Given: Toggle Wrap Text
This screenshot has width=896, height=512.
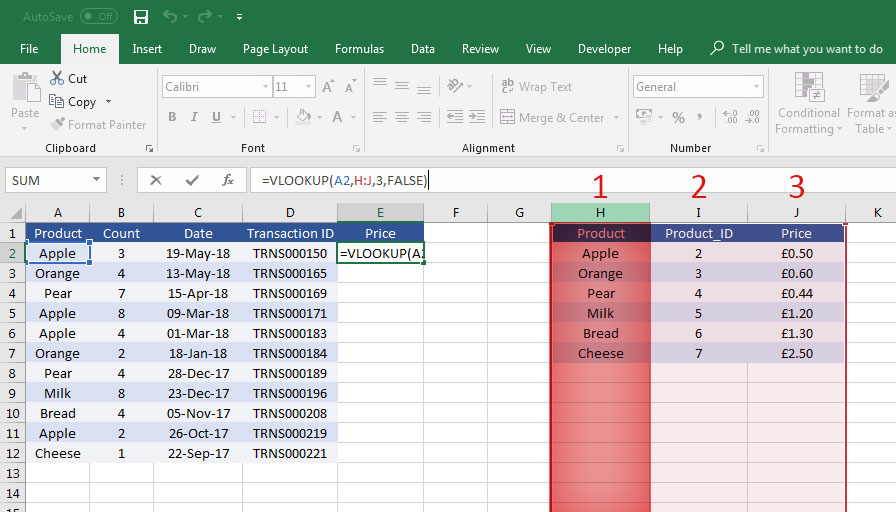Looking at the screenshot, I should coord(537,86).
